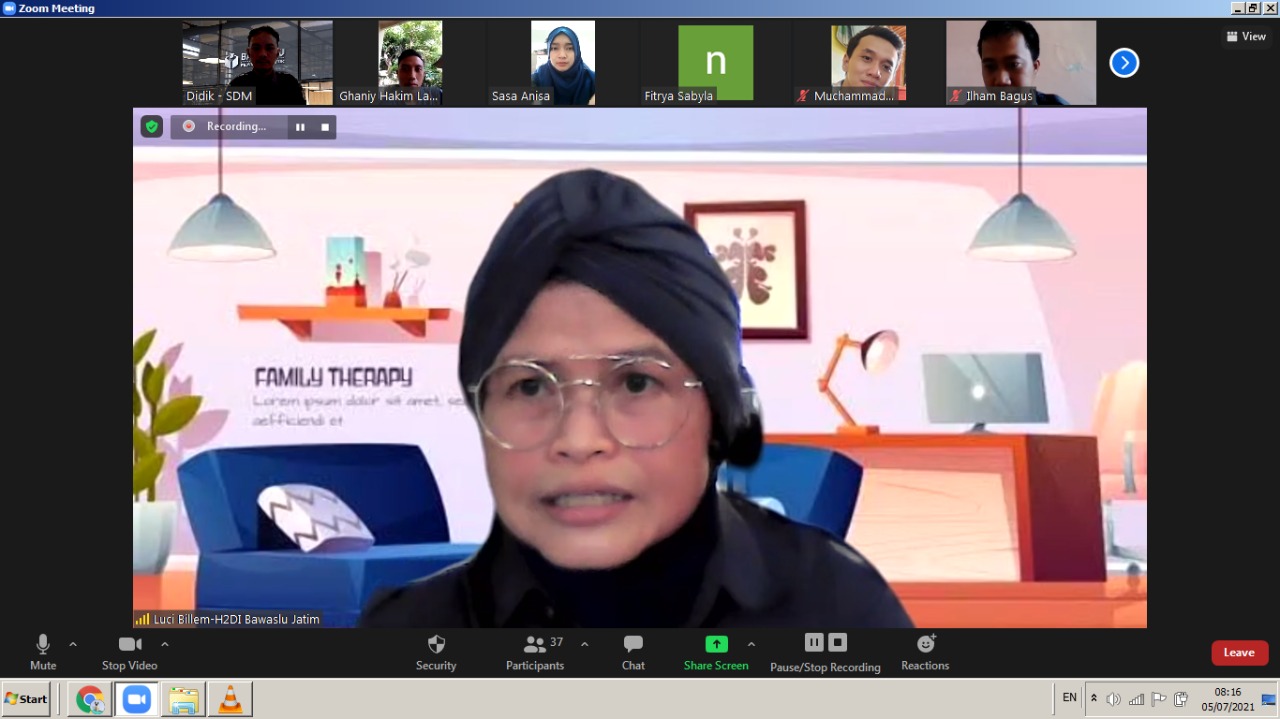1280x719 pixels.
Task: Stop the meeting recording
Action: click(x=838, y=642)
